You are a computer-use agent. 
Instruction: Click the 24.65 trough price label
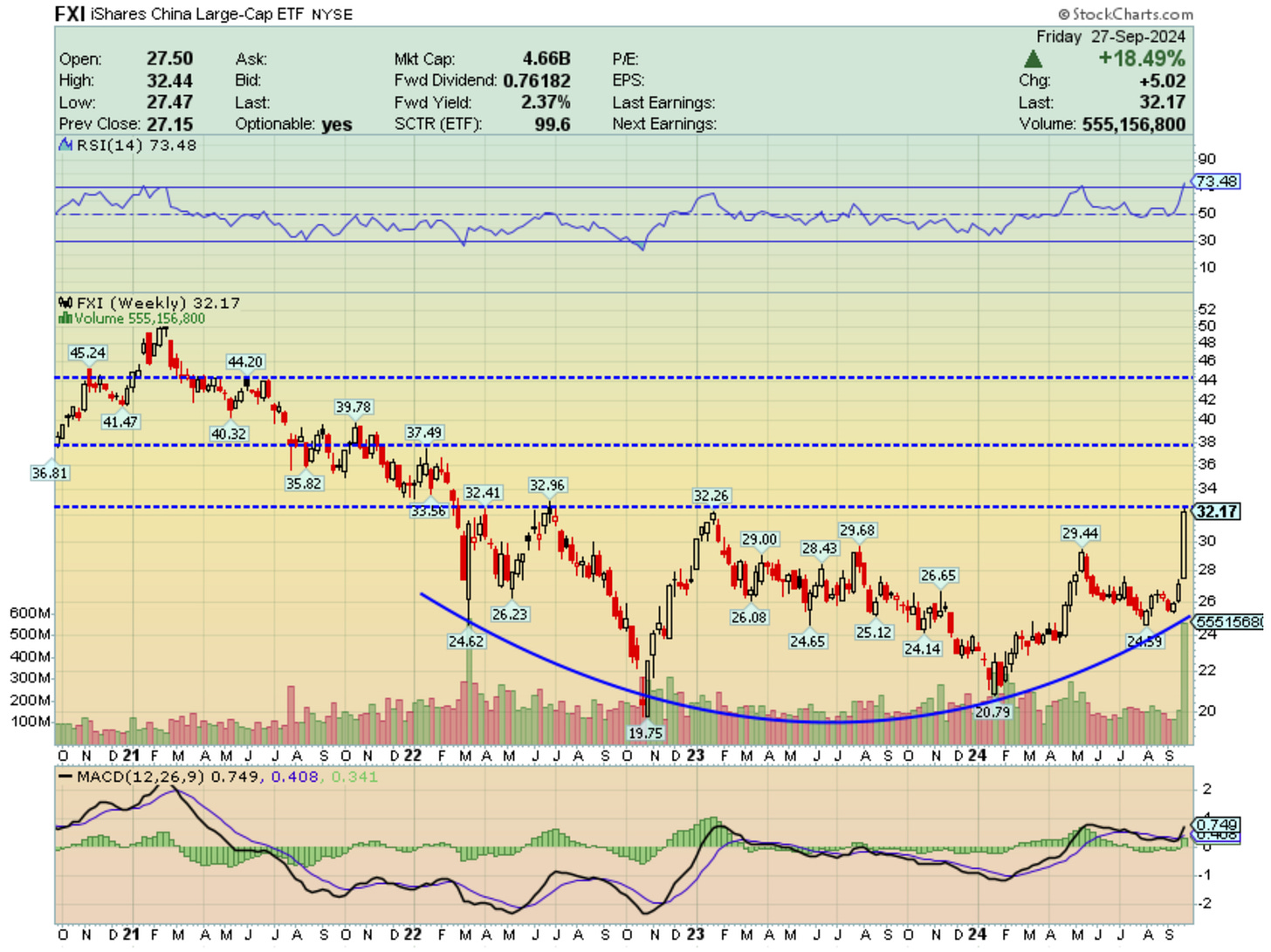point(807,640)
